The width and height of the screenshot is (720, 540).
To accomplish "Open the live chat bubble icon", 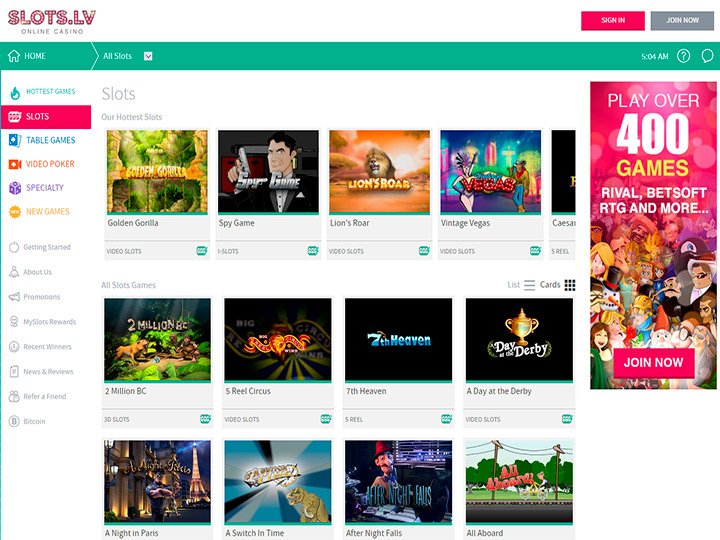I will [707, 56].
